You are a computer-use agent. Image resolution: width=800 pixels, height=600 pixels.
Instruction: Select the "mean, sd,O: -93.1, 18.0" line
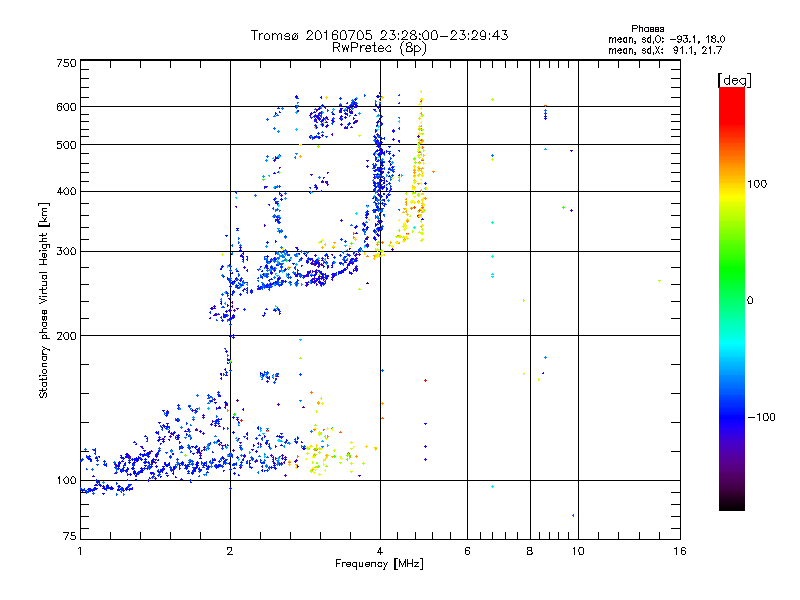(x=666, y=39)
